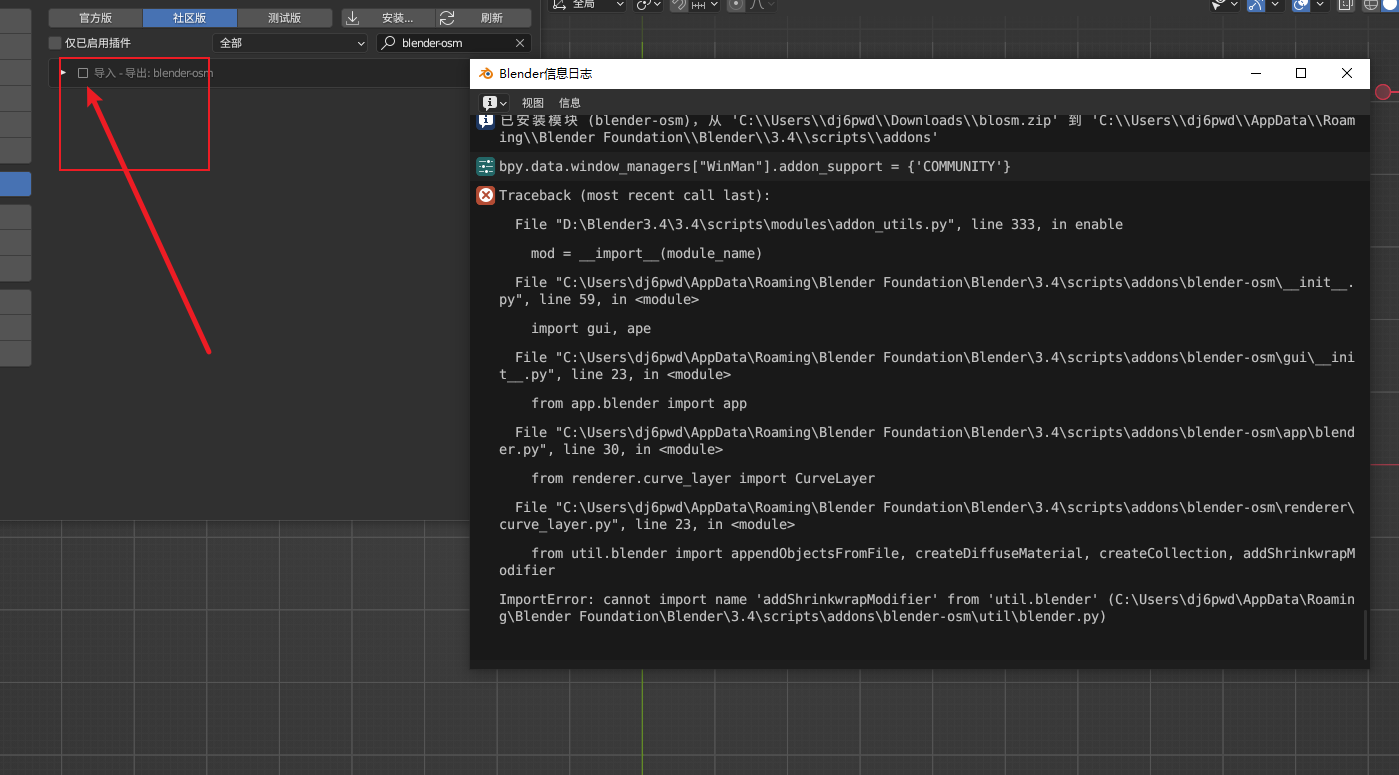Select solid viewport shading sphere icon
Image resolution: width=1399 pixels, height=775 pixels.
pyautogui.click(x=1390, y=6)
